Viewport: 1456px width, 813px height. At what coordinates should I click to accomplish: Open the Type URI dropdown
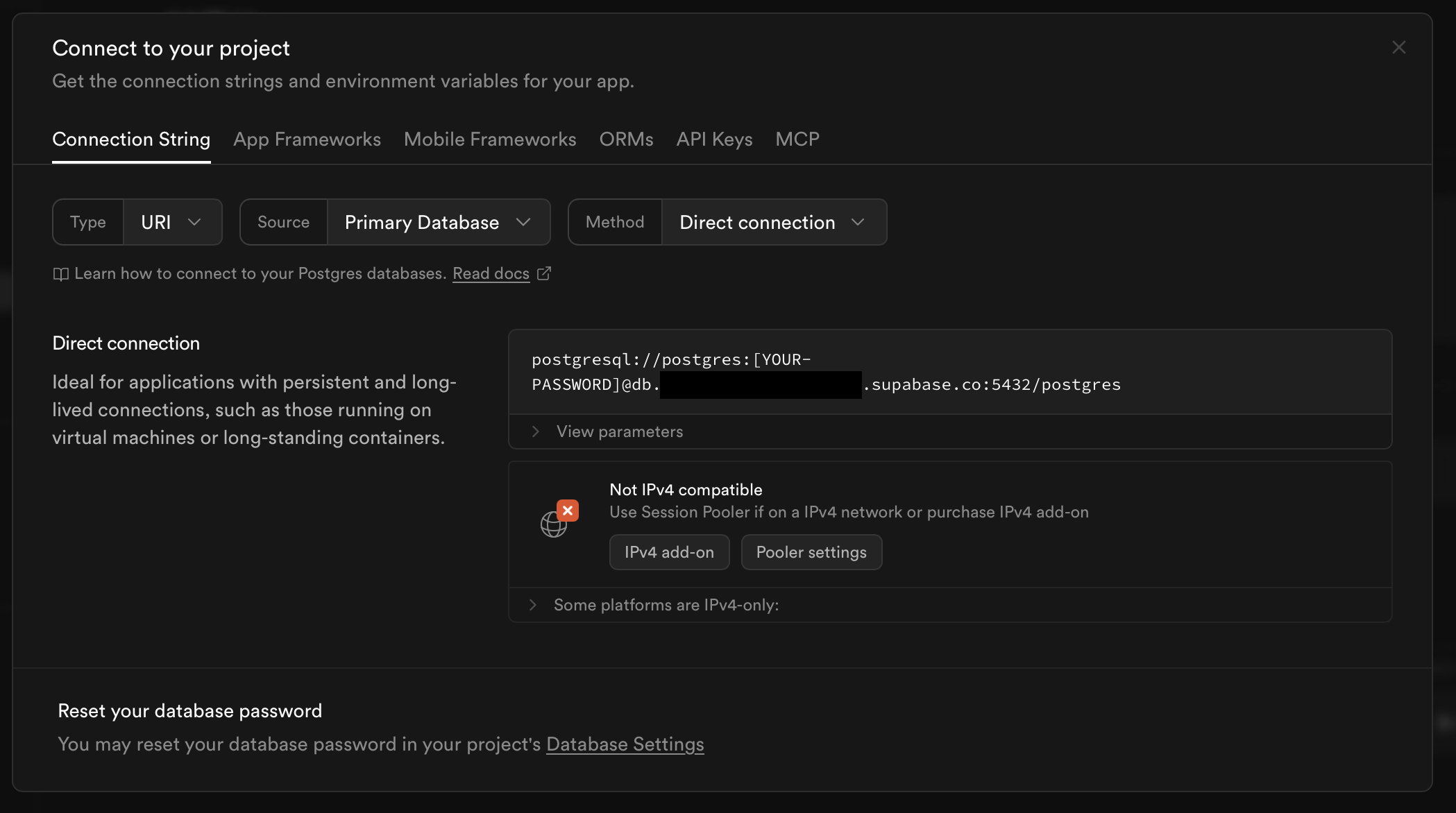(x=172, y=222)
